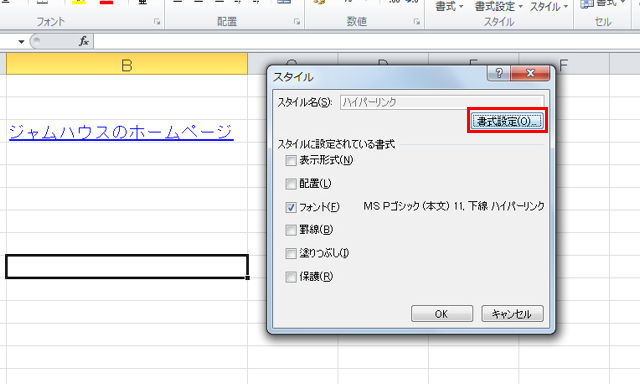Toggle the 配置(L) checkbox
Viewport: 640px width, 384px height.
(x=291, y=184)
